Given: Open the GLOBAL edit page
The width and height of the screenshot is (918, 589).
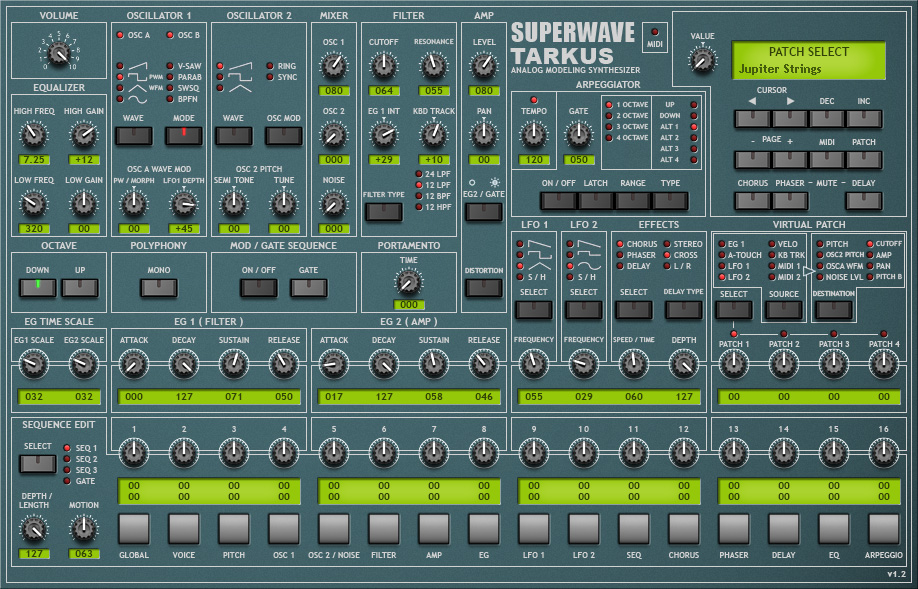Looking at the screenshot, I should (x=134, y=529).
